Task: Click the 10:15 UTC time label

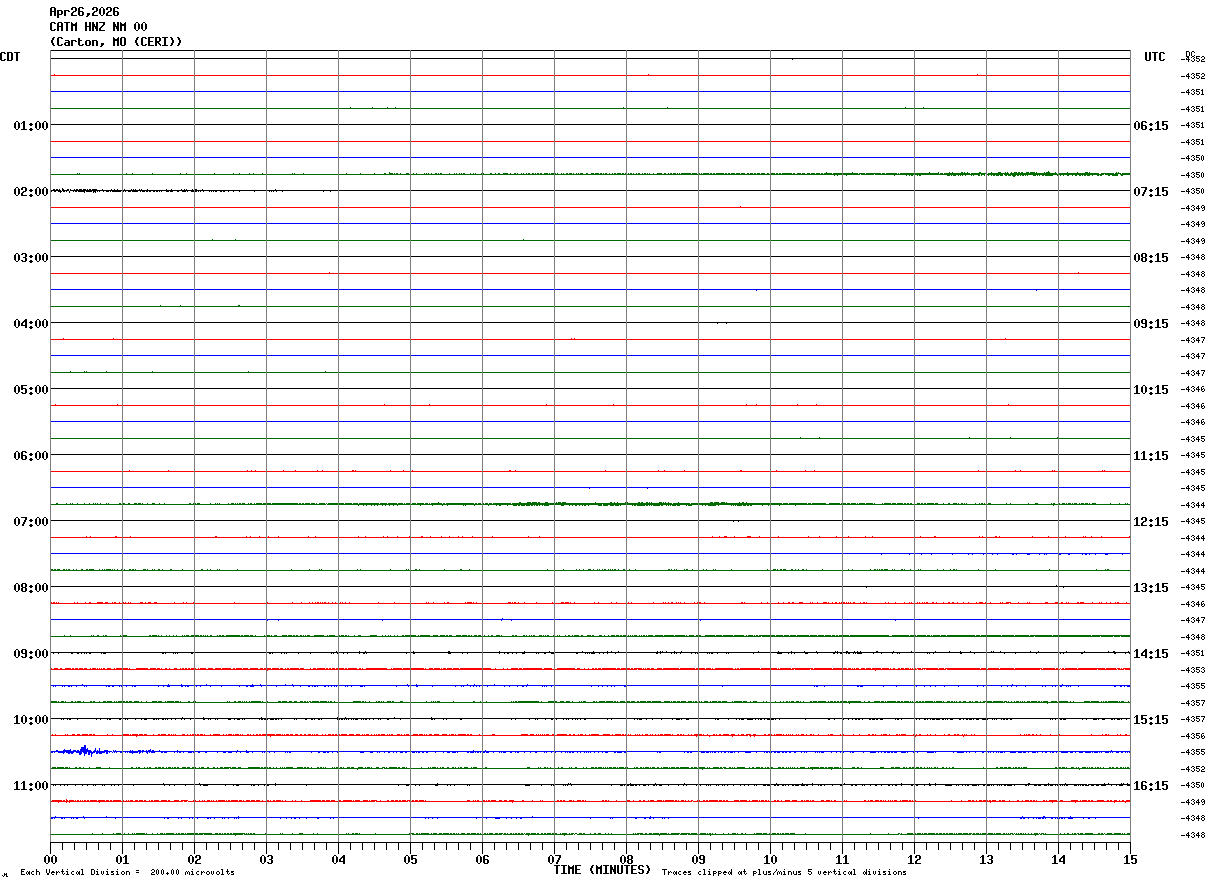Action: point(1151,389)
